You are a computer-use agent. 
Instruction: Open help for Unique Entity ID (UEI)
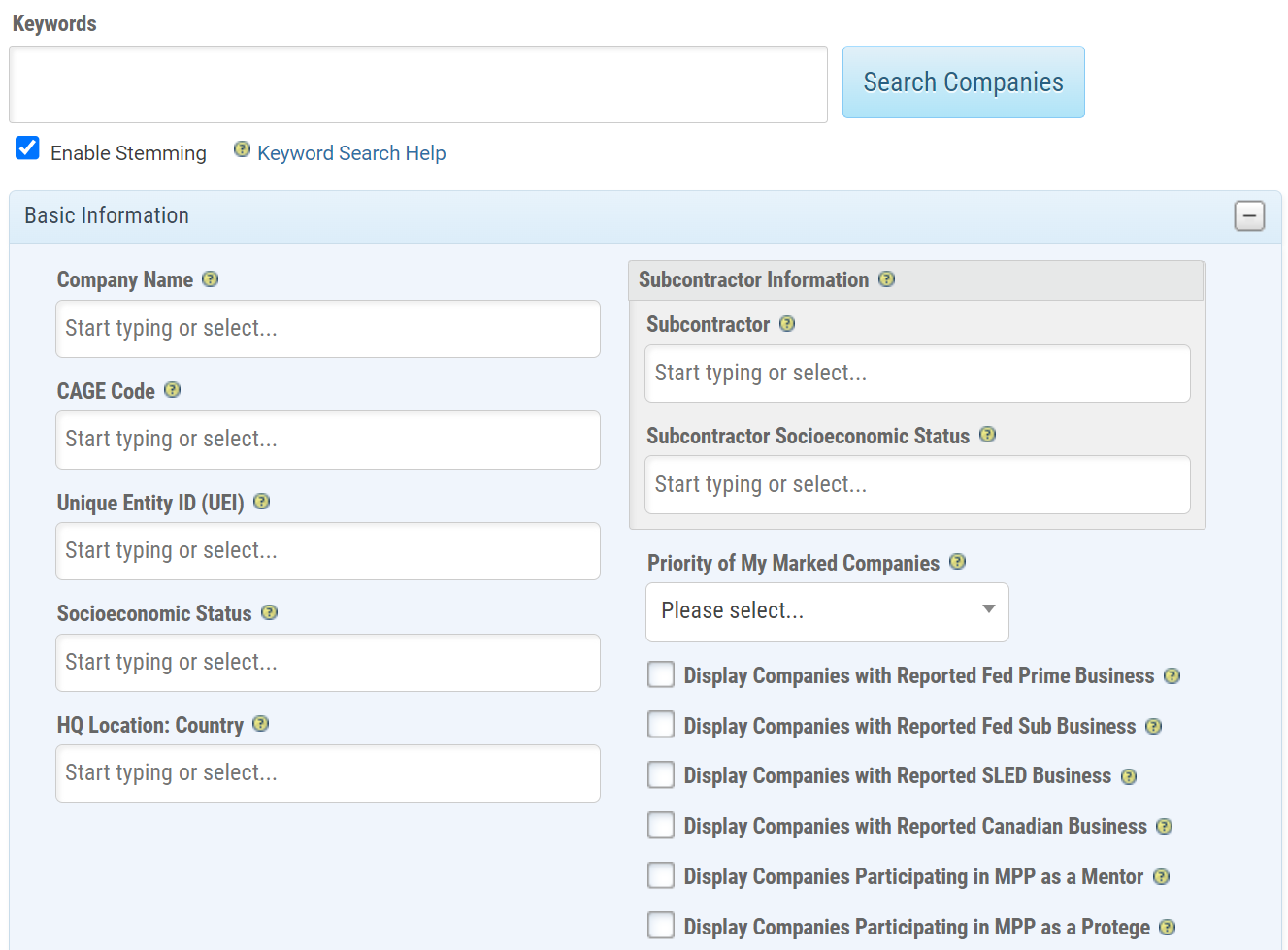point(261,502)
